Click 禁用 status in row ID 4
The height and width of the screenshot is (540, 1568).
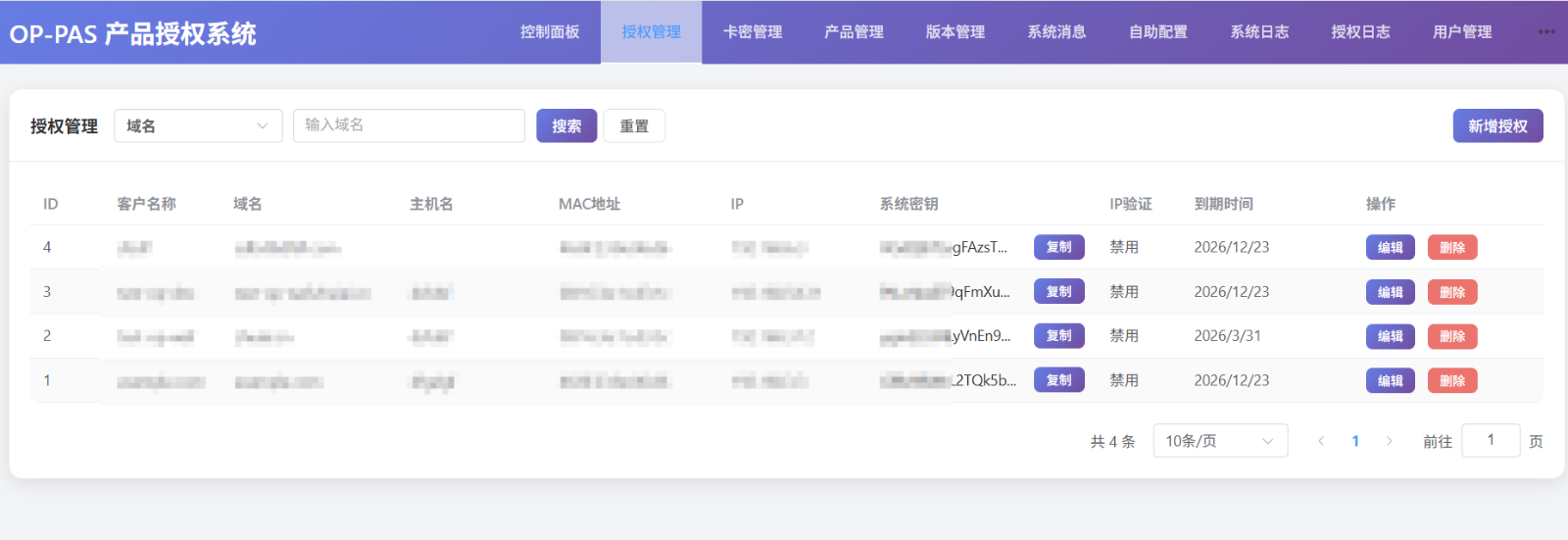1124,247
